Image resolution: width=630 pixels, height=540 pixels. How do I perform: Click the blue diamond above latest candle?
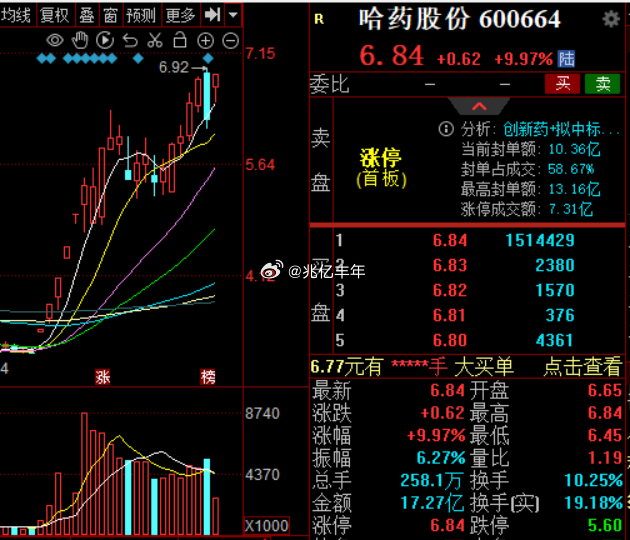click(x=208, y=59)
